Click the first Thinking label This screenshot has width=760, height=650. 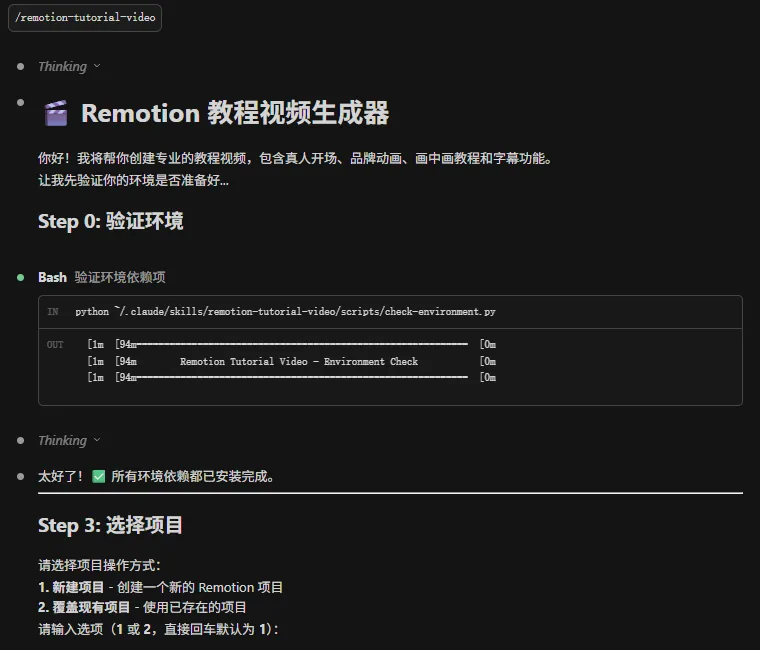coord(63,66)
